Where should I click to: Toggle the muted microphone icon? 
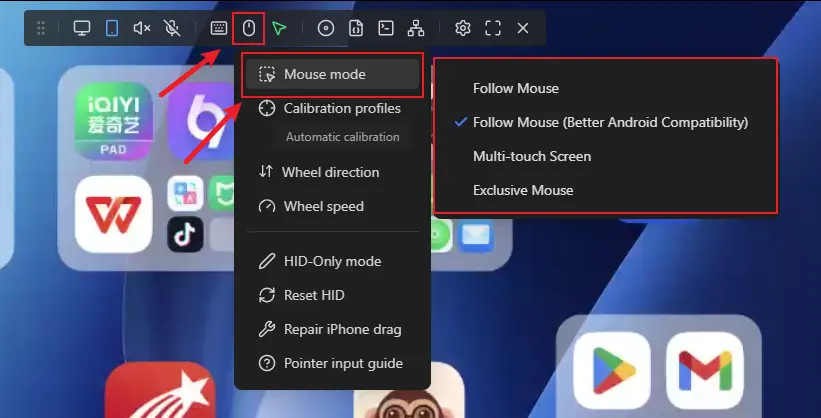pyautogui.click(x=172, y=28)
